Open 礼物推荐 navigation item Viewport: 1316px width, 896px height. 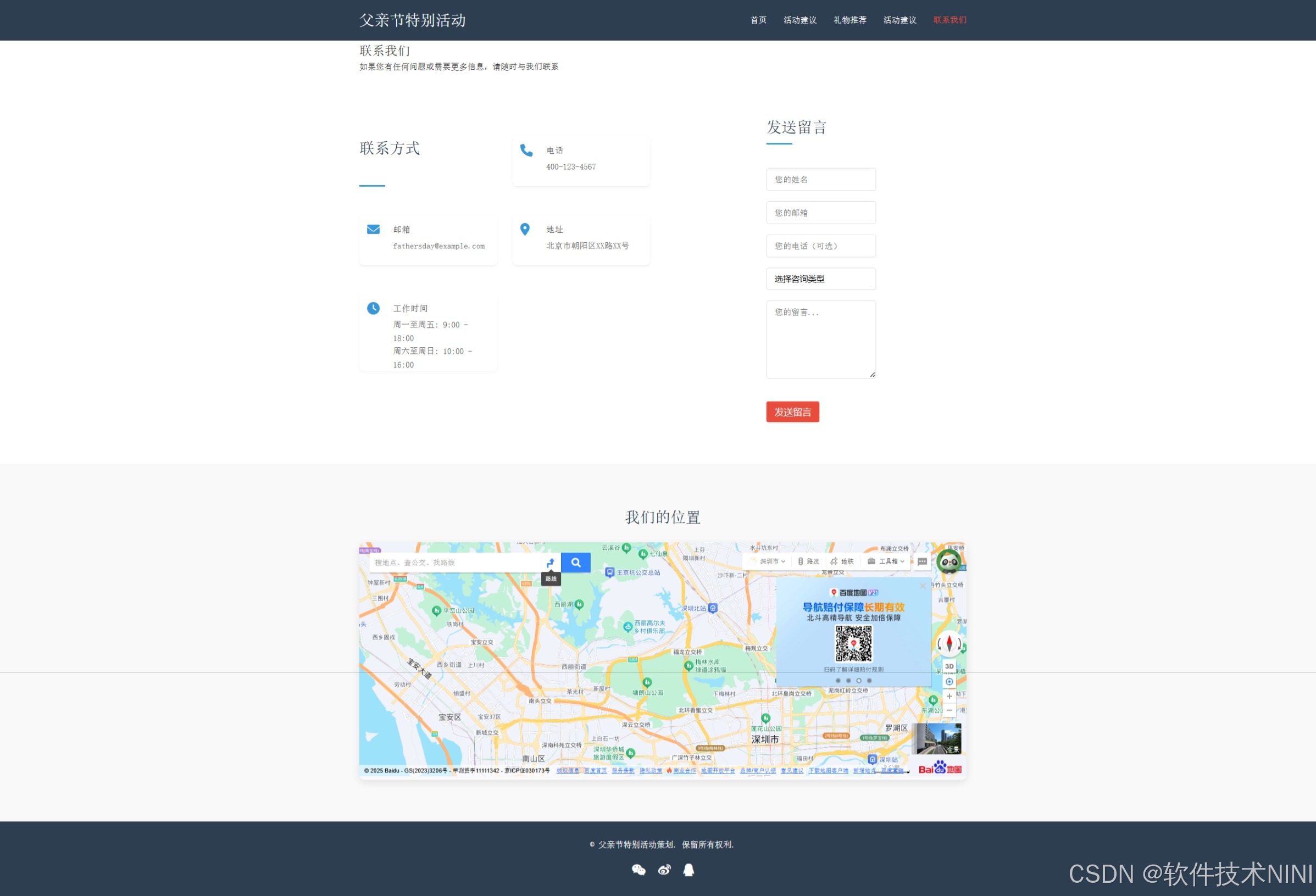[x=849, y=20]
